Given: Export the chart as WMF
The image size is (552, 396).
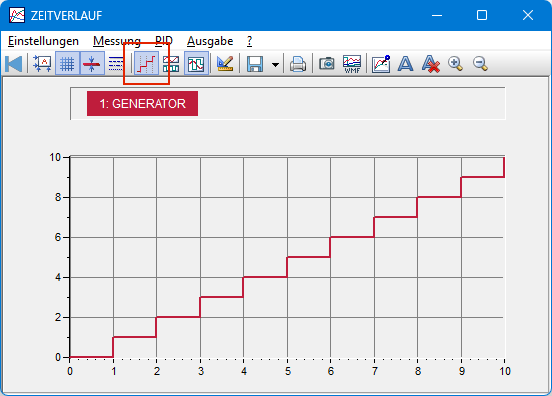Looking at the screenshot, I should coord(352,64).
